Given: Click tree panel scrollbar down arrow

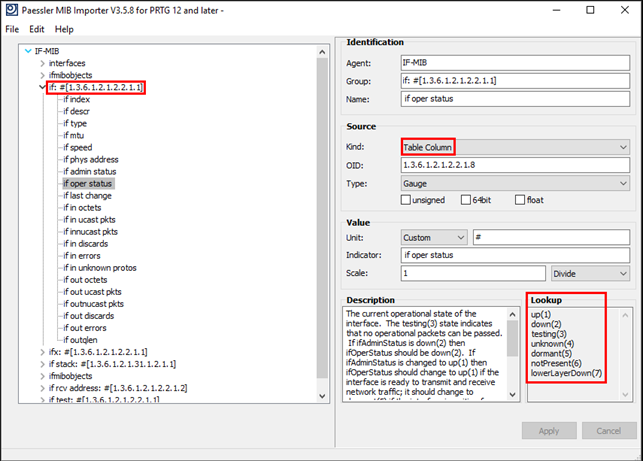Looking at the screenshot, I should coord(322,396).
